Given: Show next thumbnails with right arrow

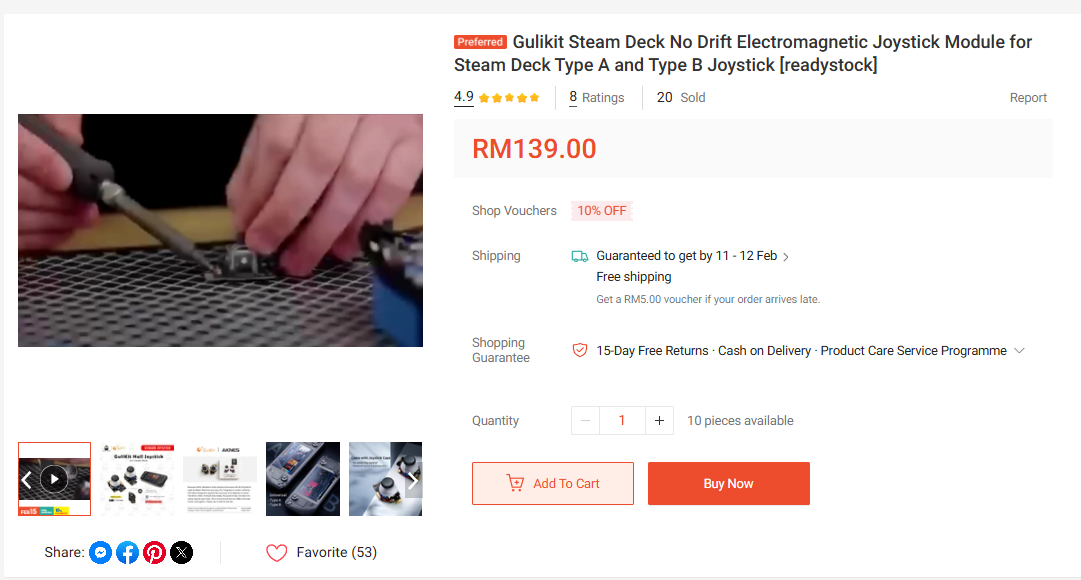Looking at the screenshot, I should 412,480.
